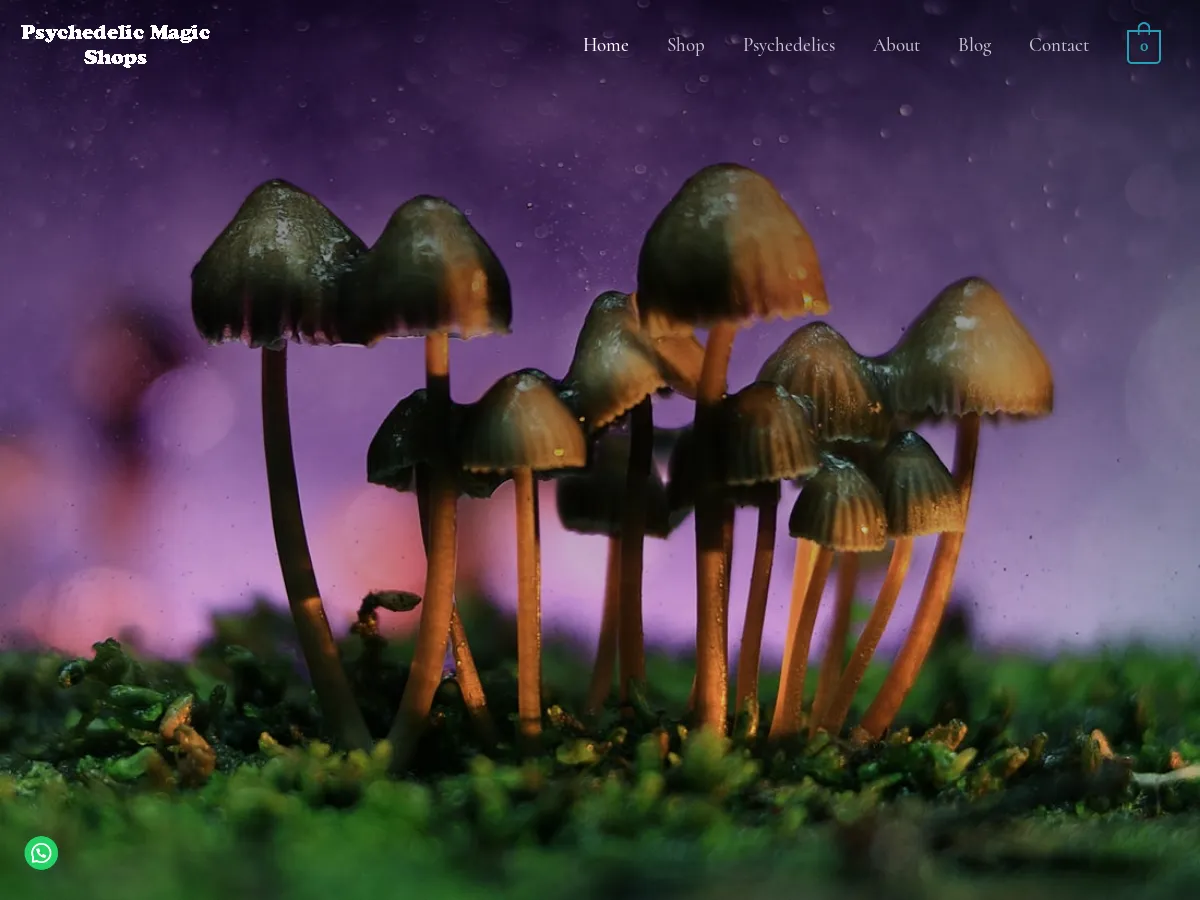This screenshot has height=900, width=1200.
Task: Tap the green phone chat bubble
Action: coord(41,853)
